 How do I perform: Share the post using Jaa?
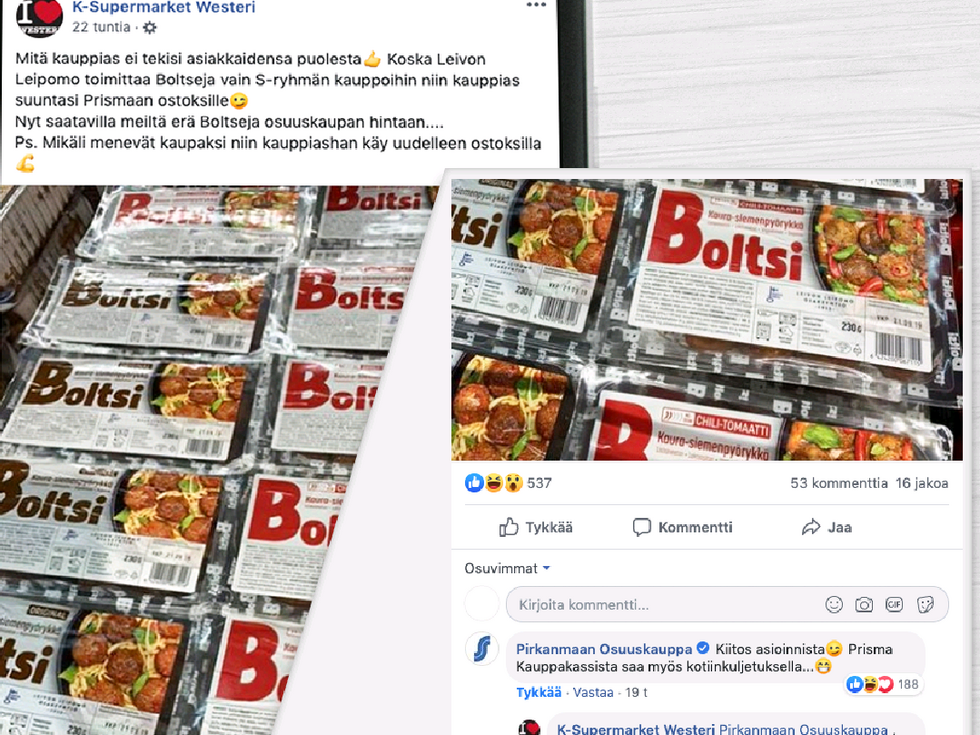[826, 528]
